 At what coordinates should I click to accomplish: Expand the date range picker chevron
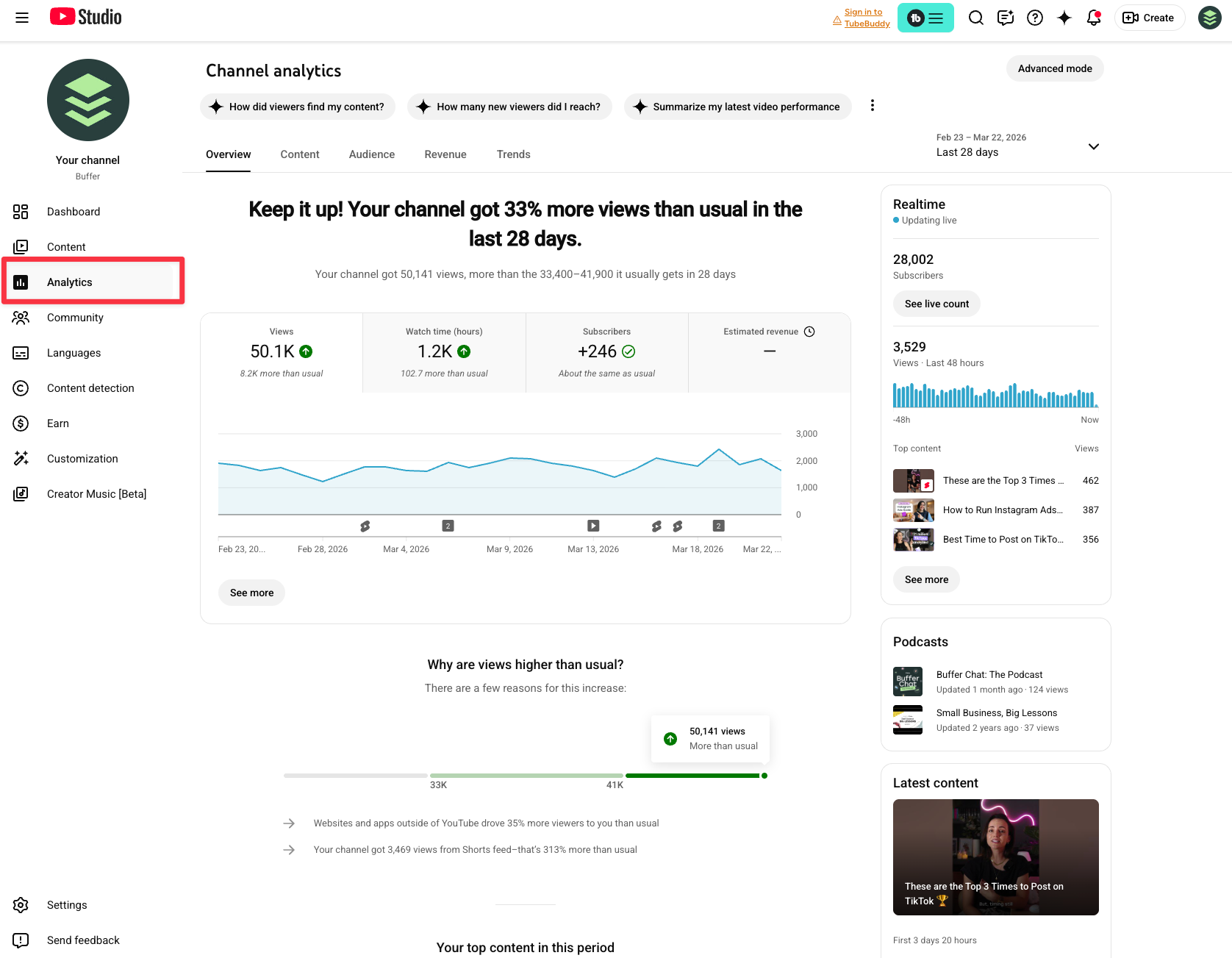pos(1093,146)
